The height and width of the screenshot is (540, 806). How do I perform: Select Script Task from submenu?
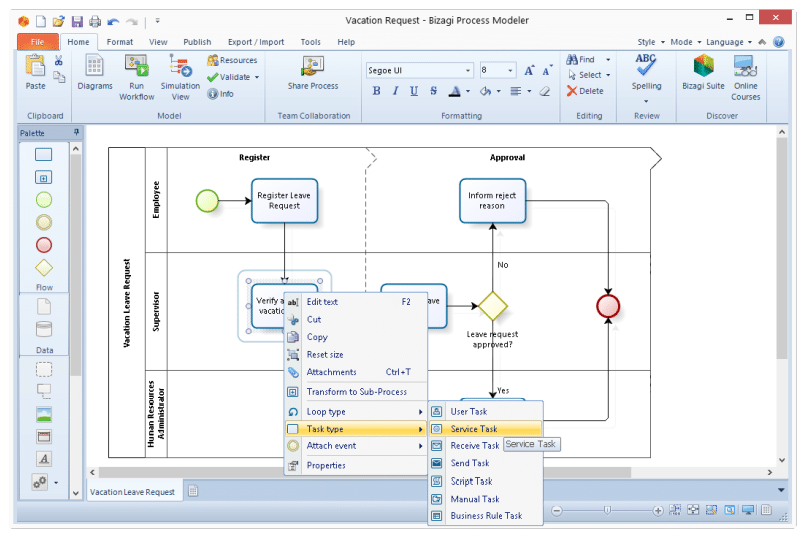(x=485, y=481)
